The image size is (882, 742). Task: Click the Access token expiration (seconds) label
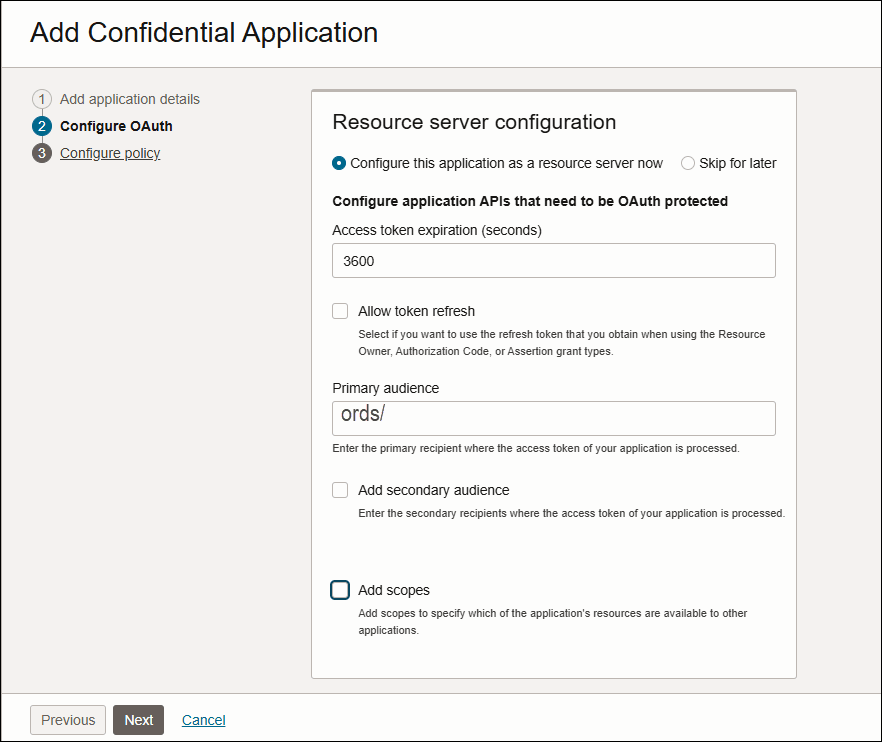coord(436,230)
